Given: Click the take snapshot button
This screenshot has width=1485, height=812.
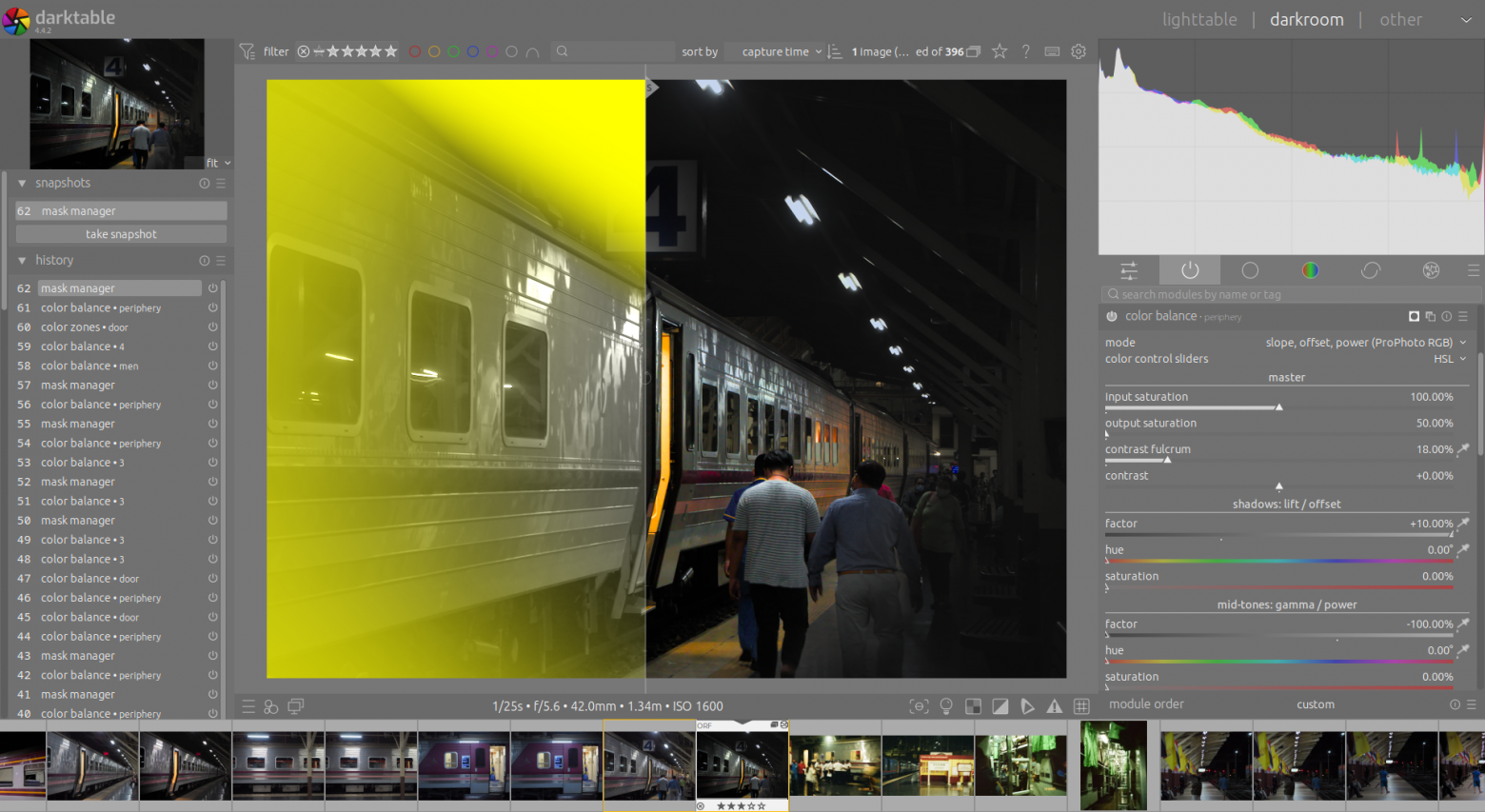Looking at the screenshot, I should (121, 234).
